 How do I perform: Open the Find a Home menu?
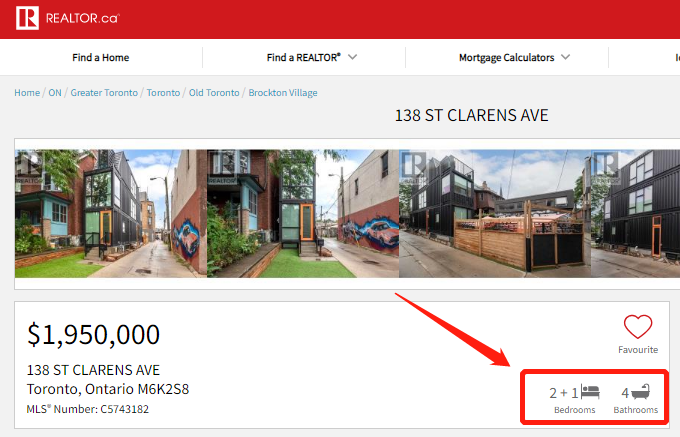click(101, 58)
